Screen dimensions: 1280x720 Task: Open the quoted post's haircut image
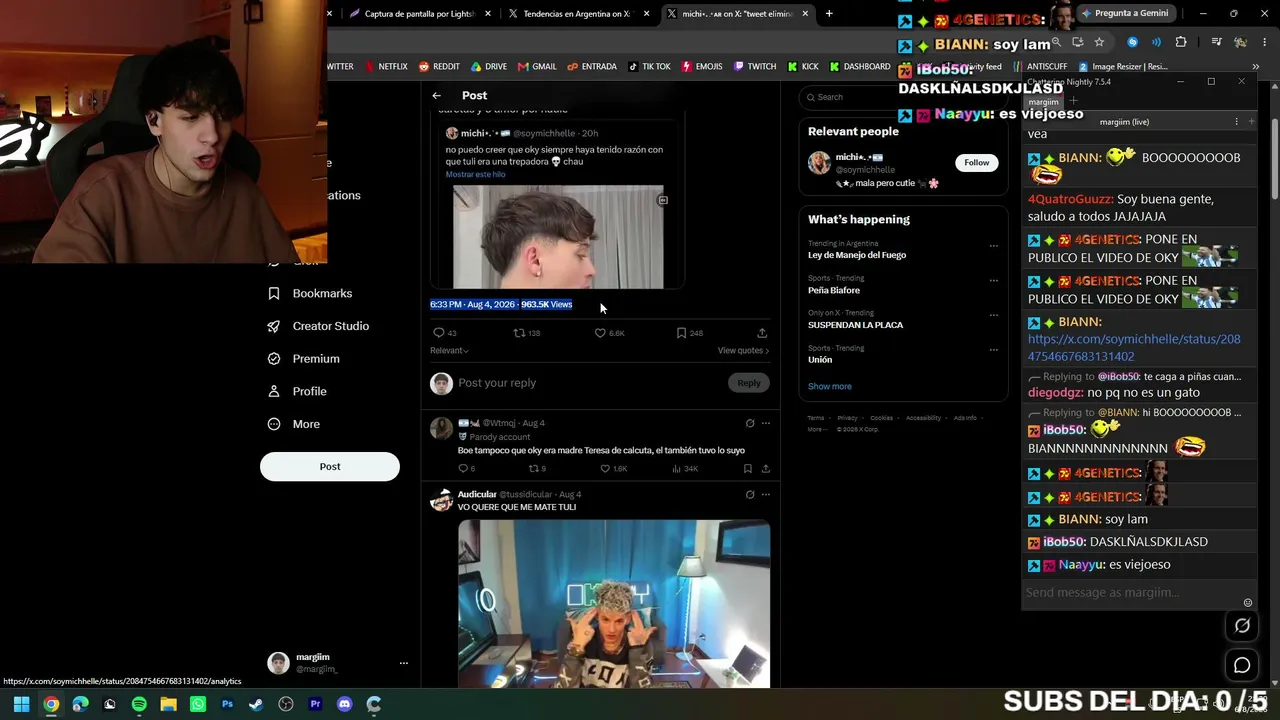[x=558, y=237]
